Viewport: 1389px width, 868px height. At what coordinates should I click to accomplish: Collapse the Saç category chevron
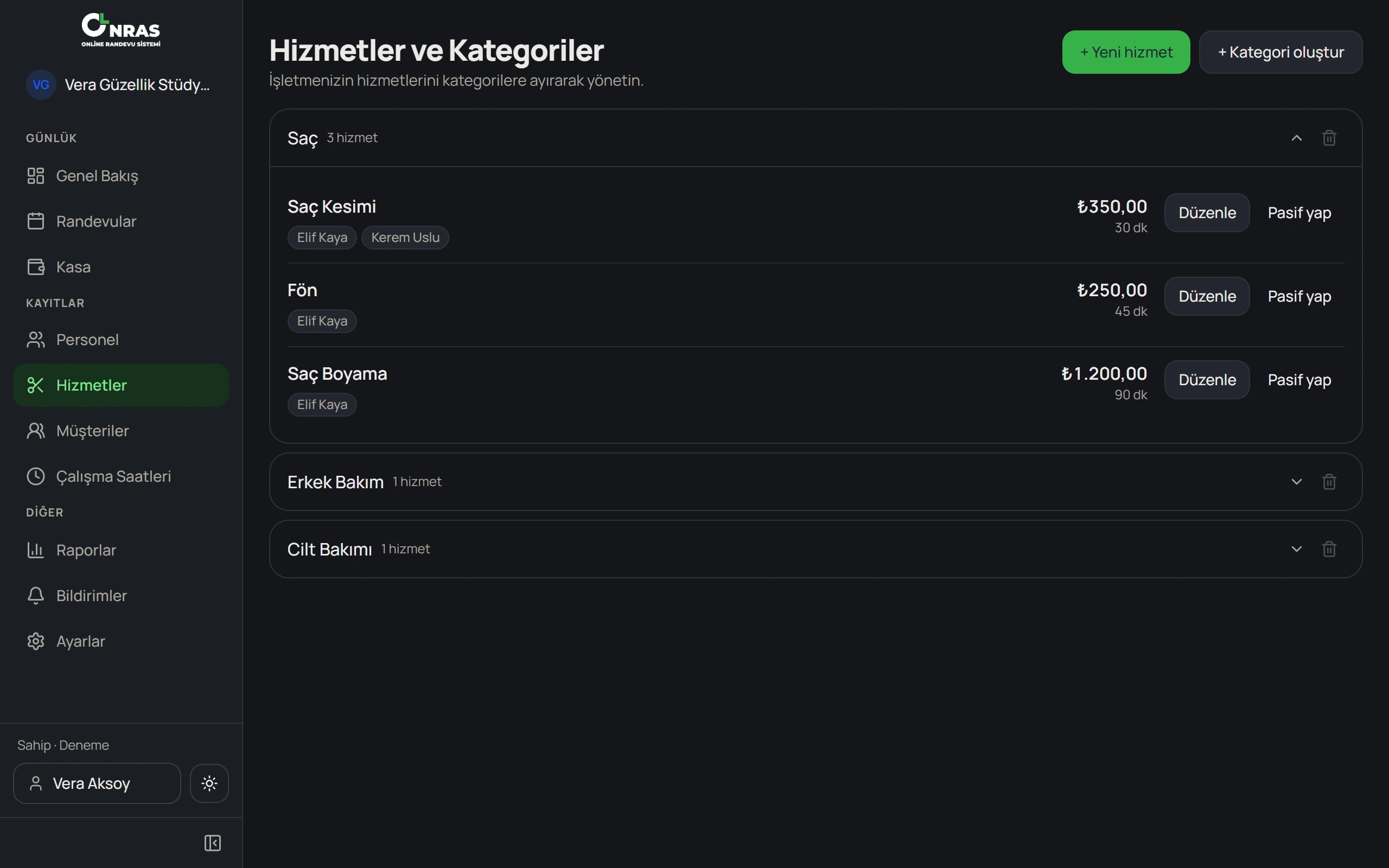point(1297,138)
